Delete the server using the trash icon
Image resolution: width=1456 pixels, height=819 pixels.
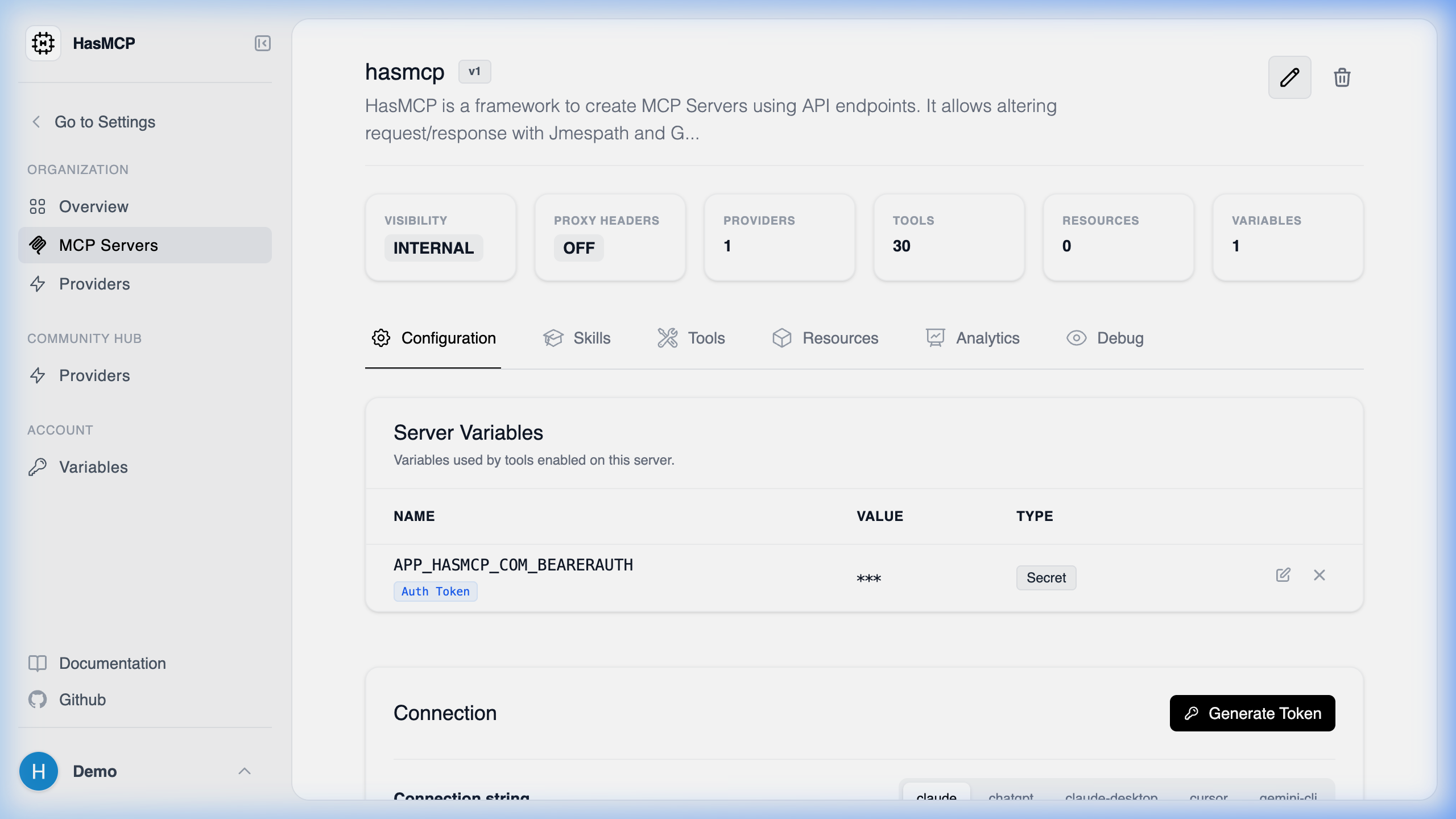(1342, 77)
